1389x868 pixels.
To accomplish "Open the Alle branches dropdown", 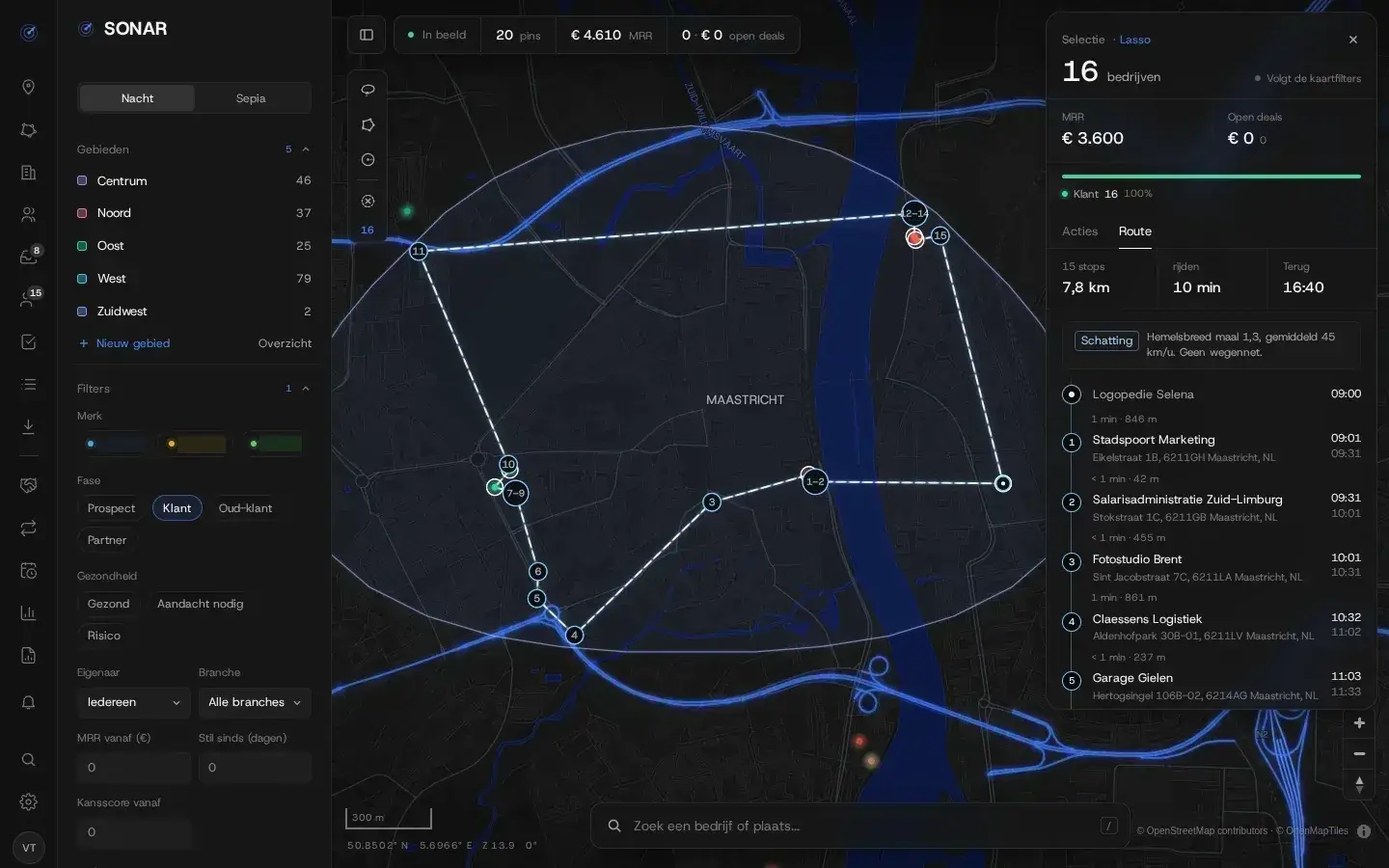I will point(255,702).
